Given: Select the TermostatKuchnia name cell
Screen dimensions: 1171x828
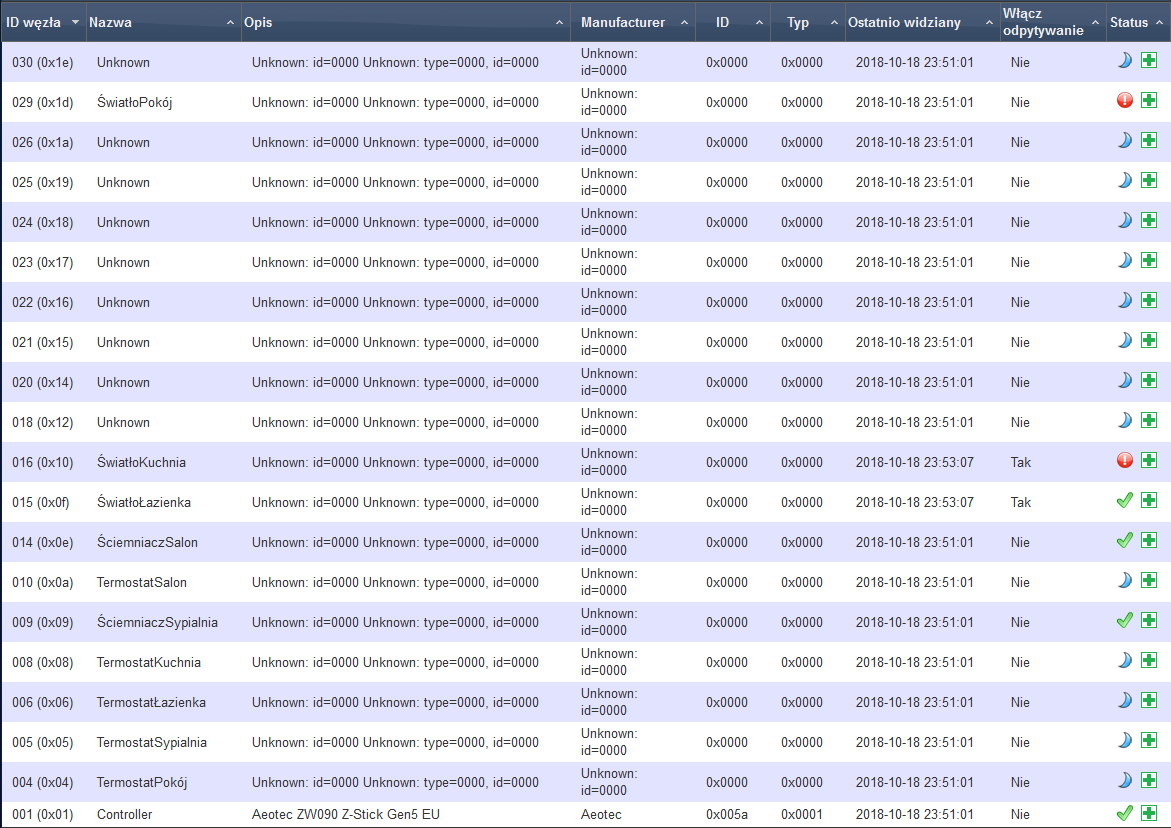Looking at the screenshot, I should point(149,662).
